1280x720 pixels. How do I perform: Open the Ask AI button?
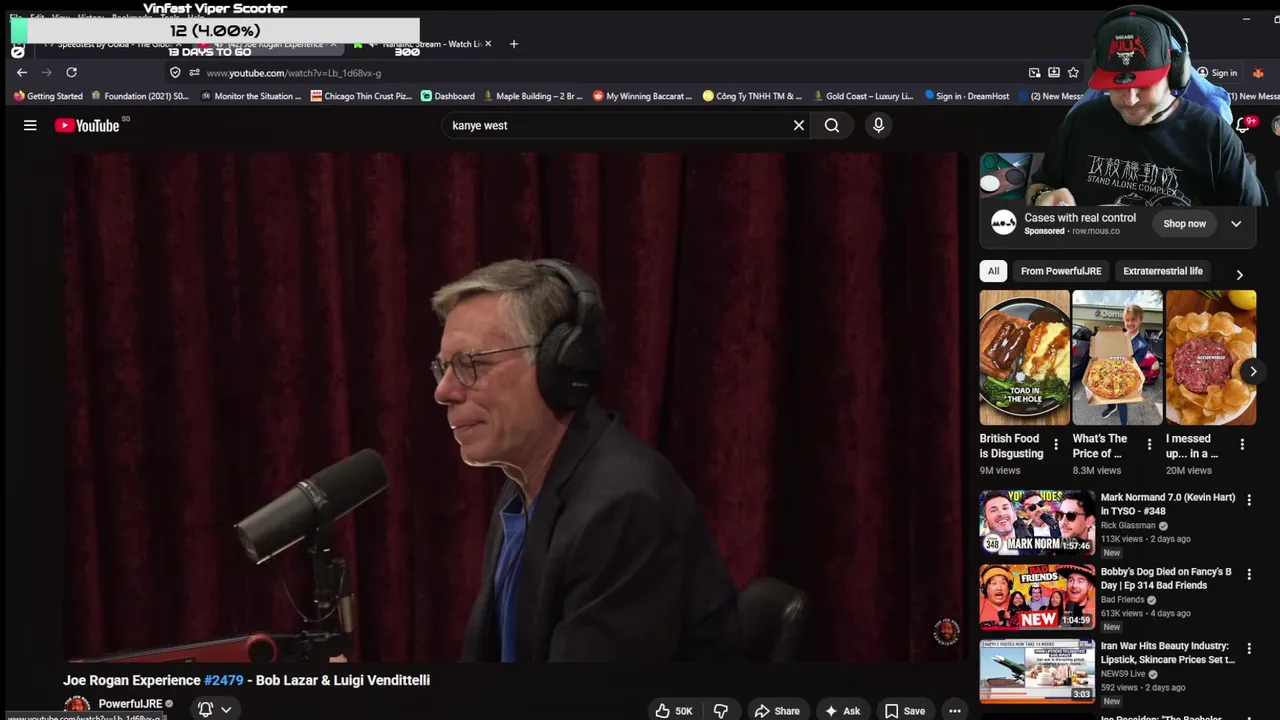pos(842,711)
